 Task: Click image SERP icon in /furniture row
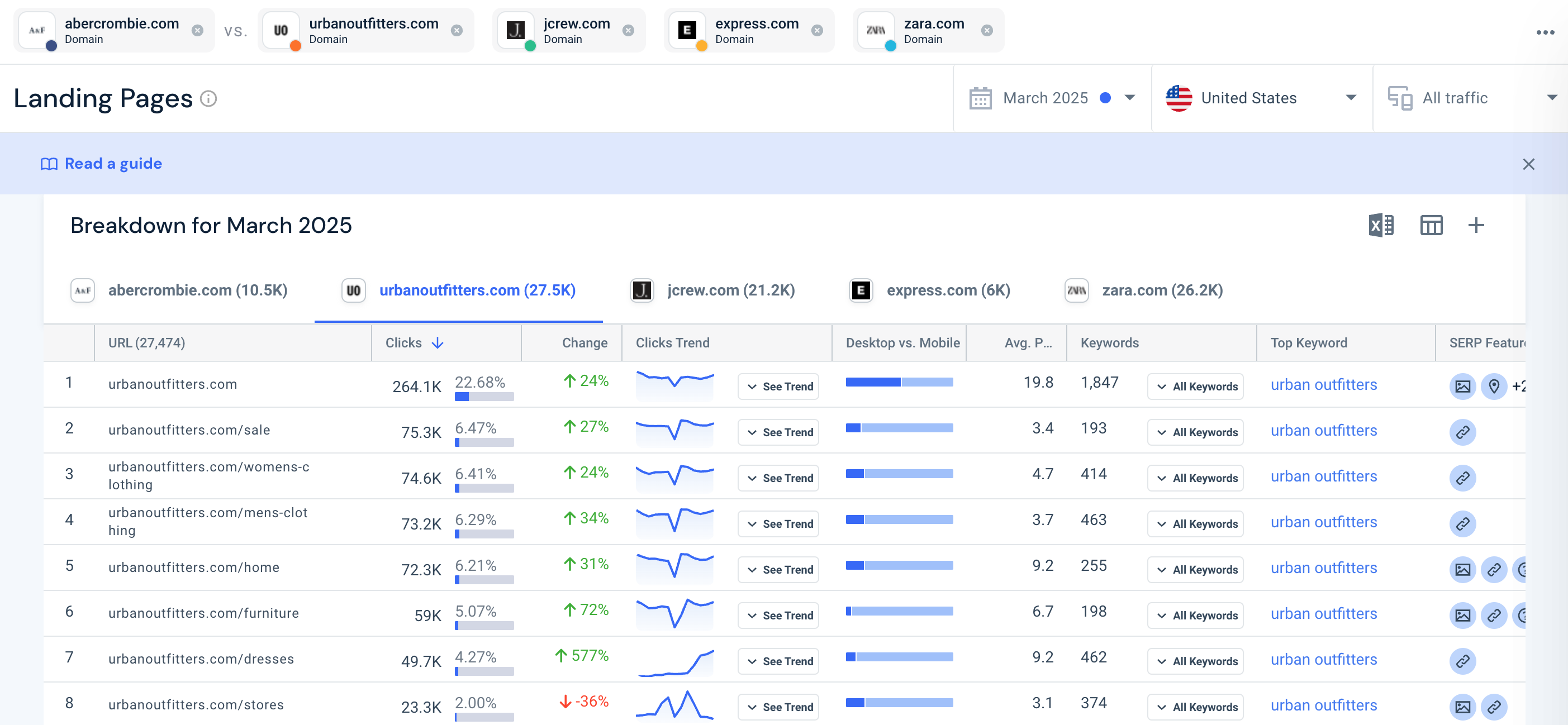[1463, 616]
